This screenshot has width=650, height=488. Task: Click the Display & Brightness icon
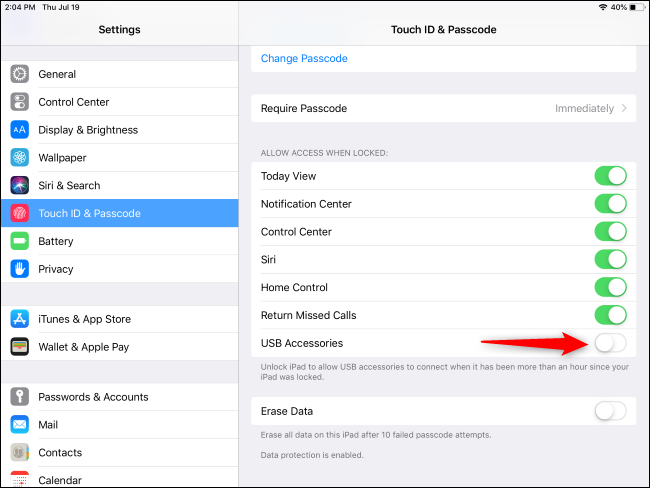20,130
